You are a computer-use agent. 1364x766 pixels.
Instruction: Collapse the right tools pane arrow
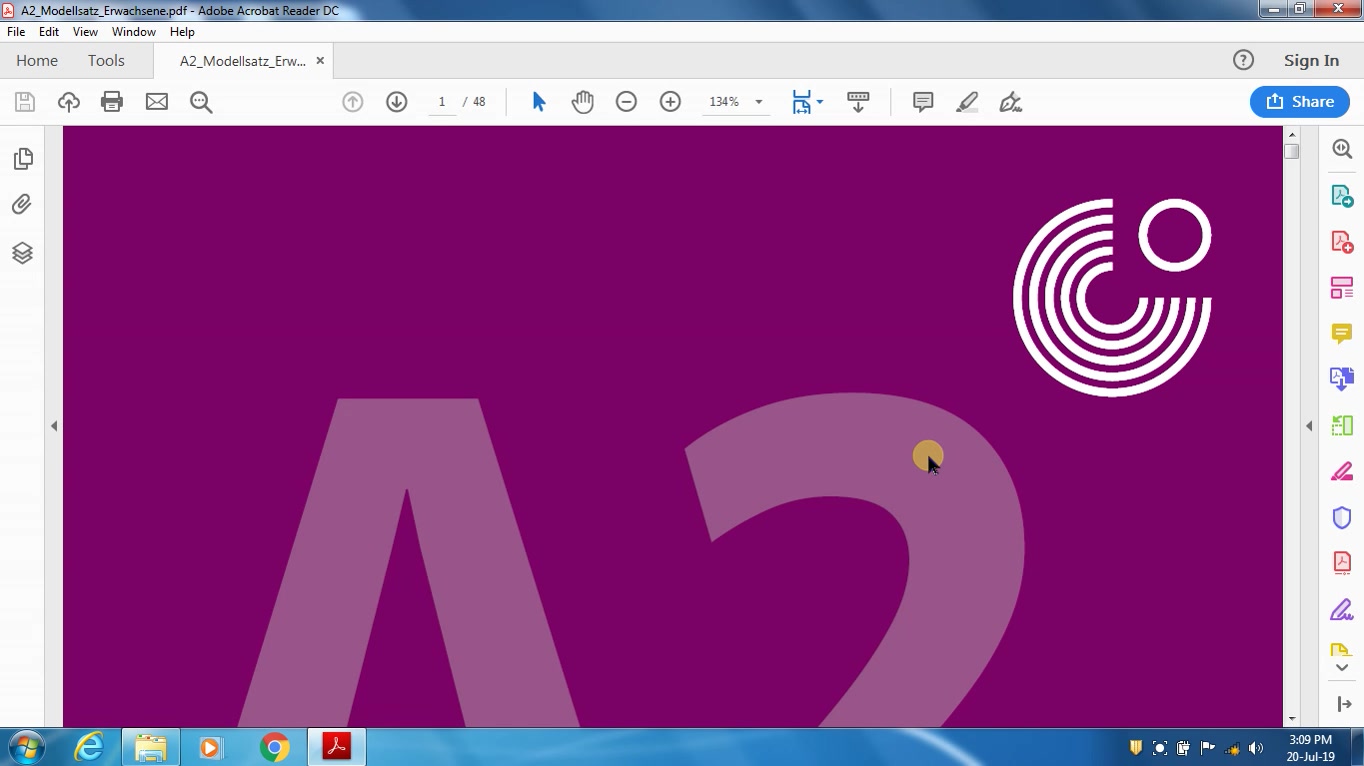1309,426
